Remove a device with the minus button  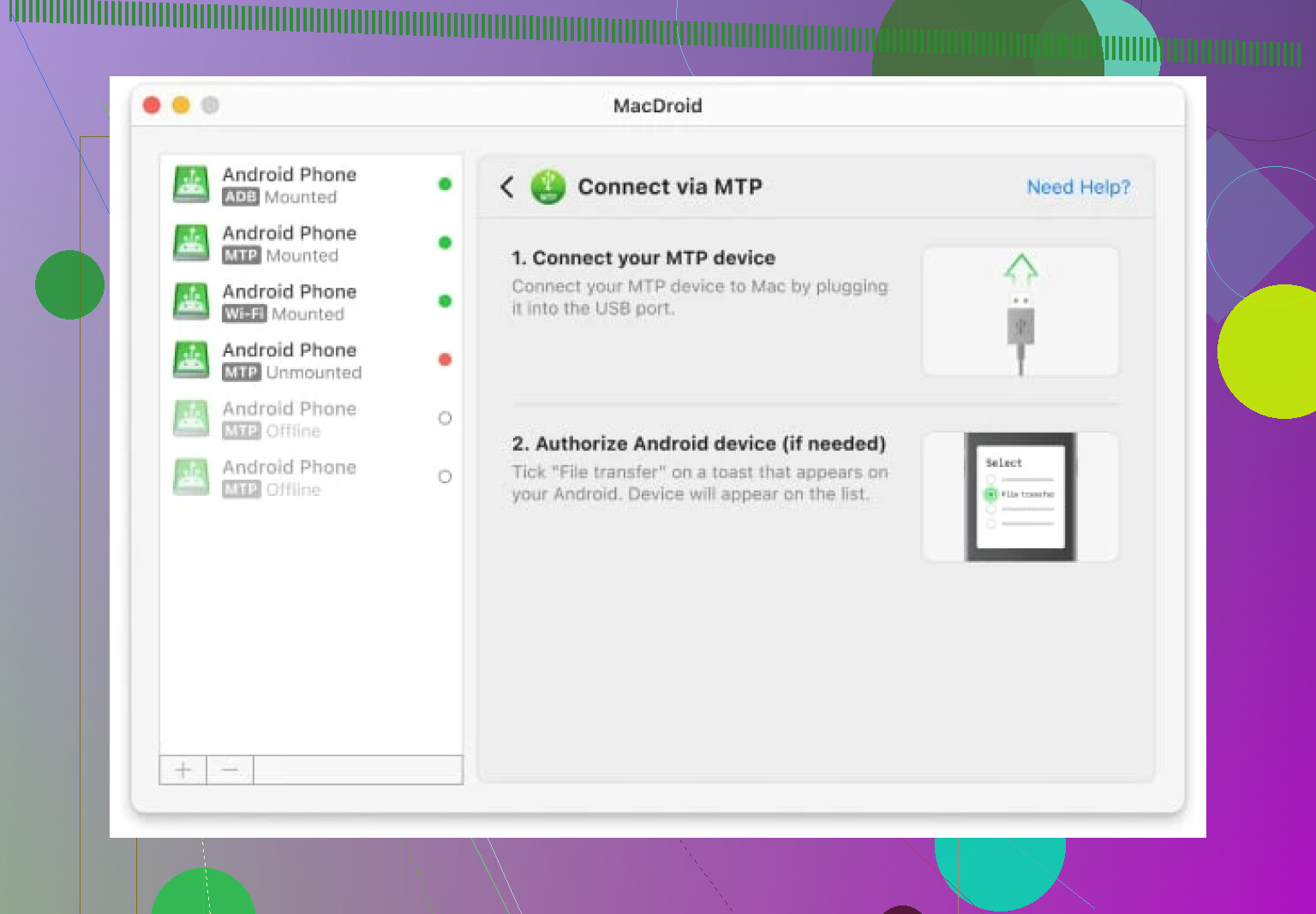point(230,770)
